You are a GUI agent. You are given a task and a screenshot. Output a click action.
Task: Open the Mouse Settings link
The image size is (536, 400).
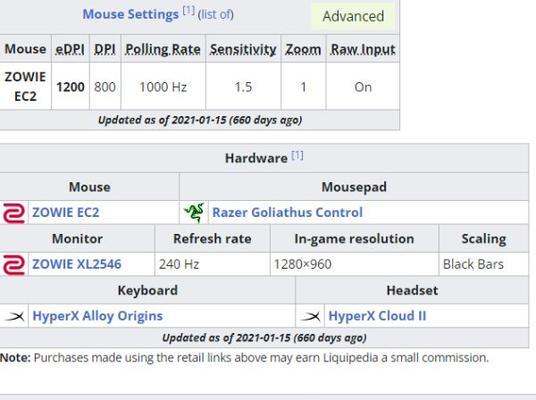[x=131, y=14]
